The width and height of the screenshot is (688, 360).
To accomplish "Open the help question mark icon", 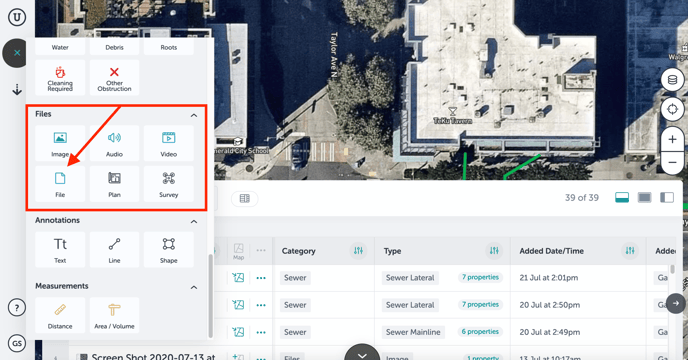I will 17,308.
